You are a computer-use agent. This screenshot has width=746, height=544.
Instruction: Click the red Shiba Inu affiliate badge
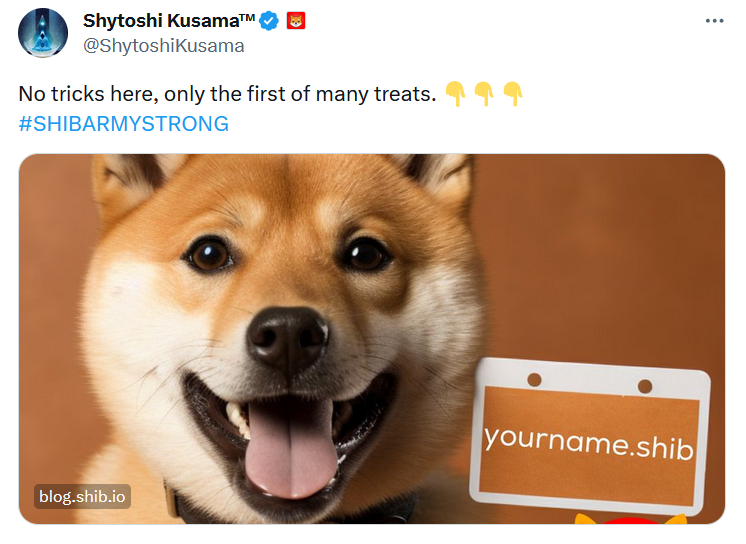(296, 21)
